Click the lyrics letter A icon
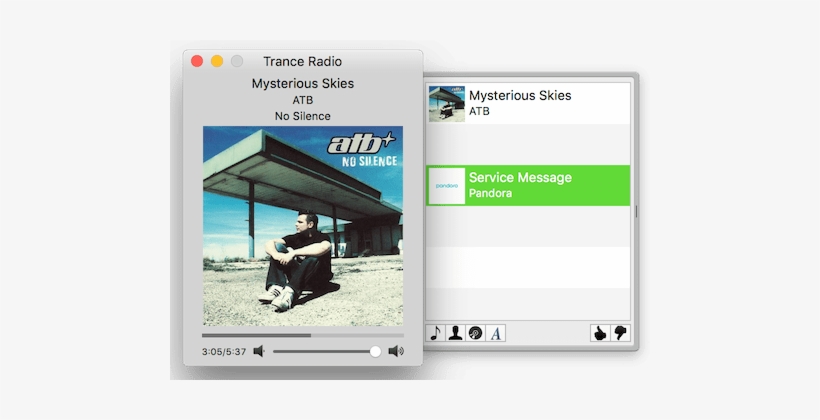This screenshot has height=420, width=820. 496,333
